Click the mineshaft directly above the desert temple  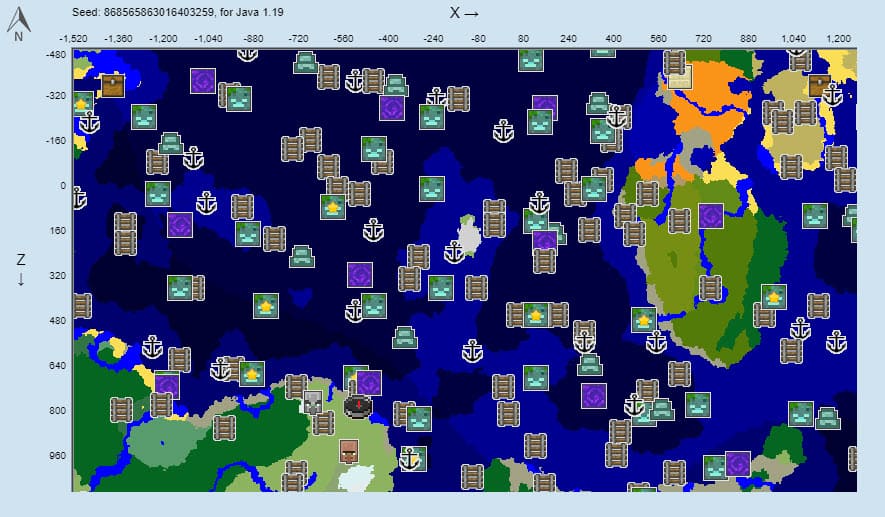click(x=674, y=61)
